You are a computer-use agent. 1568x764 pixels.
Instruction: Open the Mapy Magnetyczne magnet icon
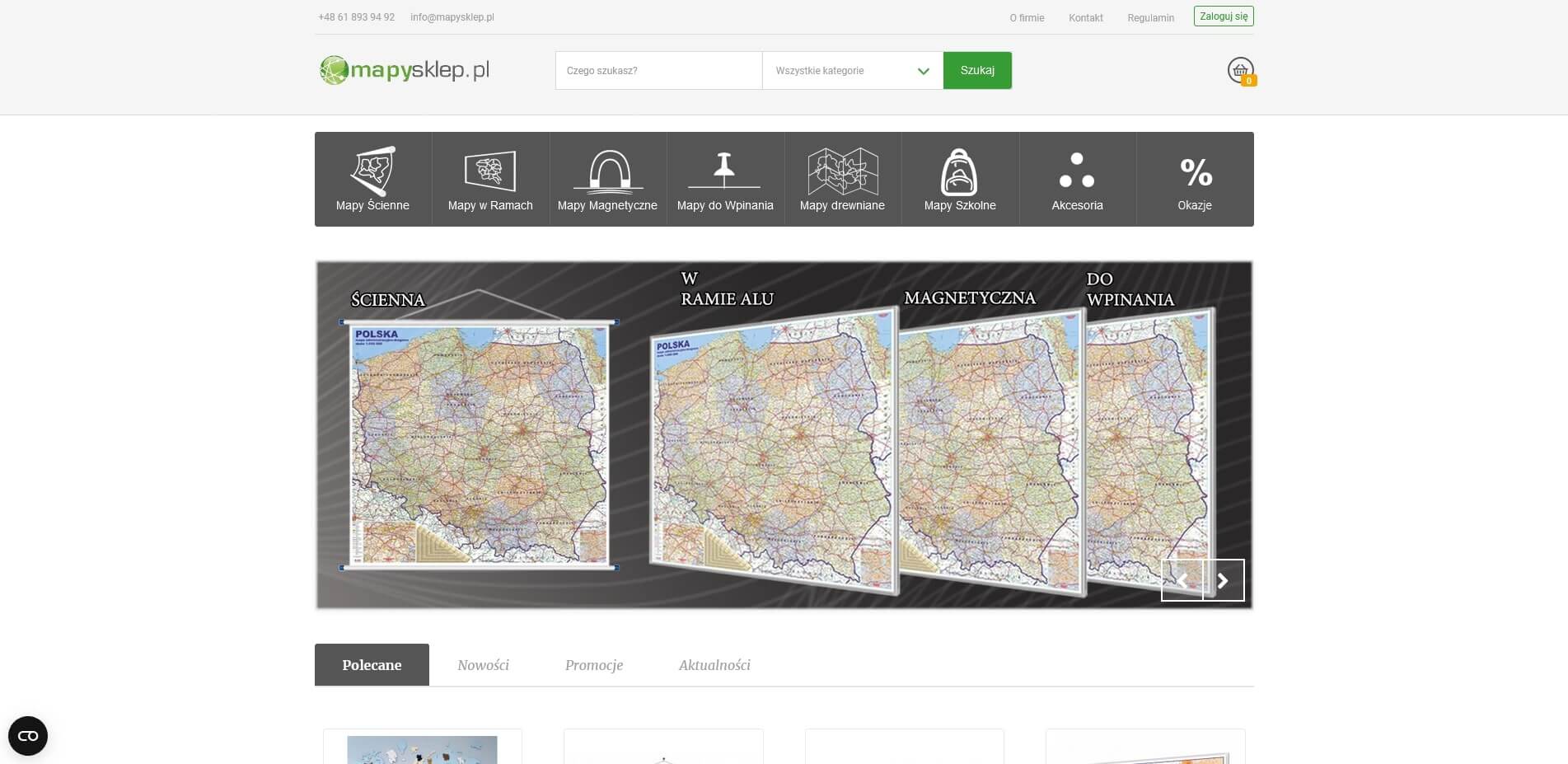[x=608, y=171]
